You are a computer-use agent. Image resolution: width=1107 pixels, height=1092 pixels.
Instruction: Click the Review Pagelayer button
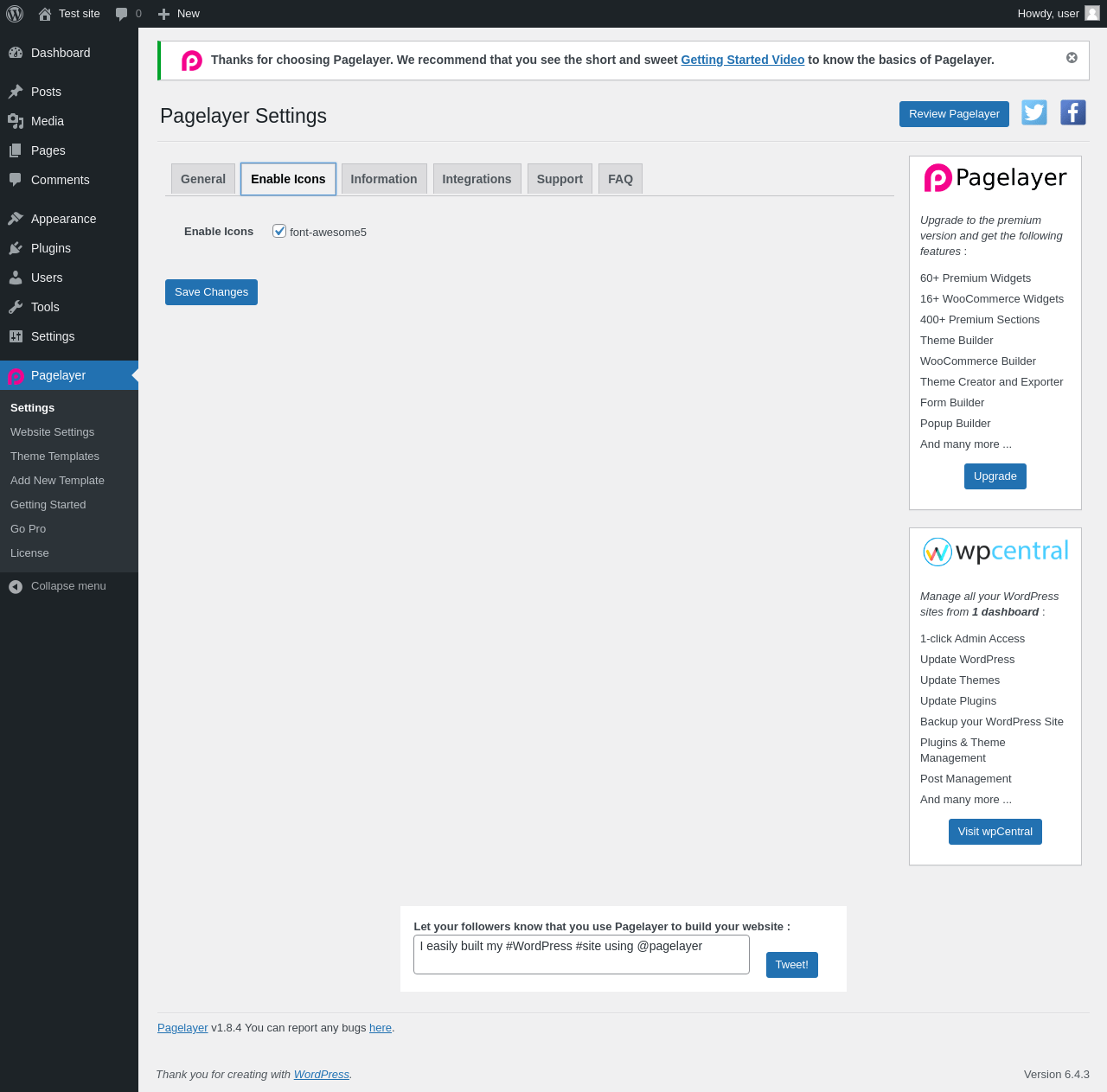pyautogui.click(x=954, y=114)
